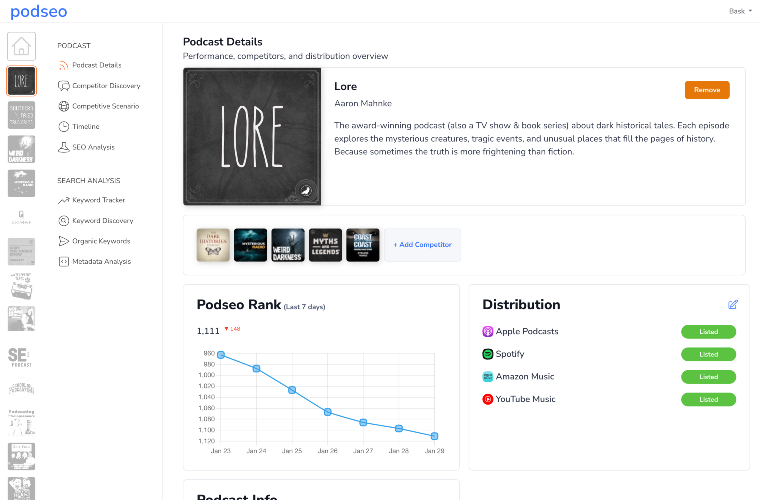This screenshot has width=760, height=500.
Task: Open the Weird Darkness competitor thumbnail
Action: (288, 245)
